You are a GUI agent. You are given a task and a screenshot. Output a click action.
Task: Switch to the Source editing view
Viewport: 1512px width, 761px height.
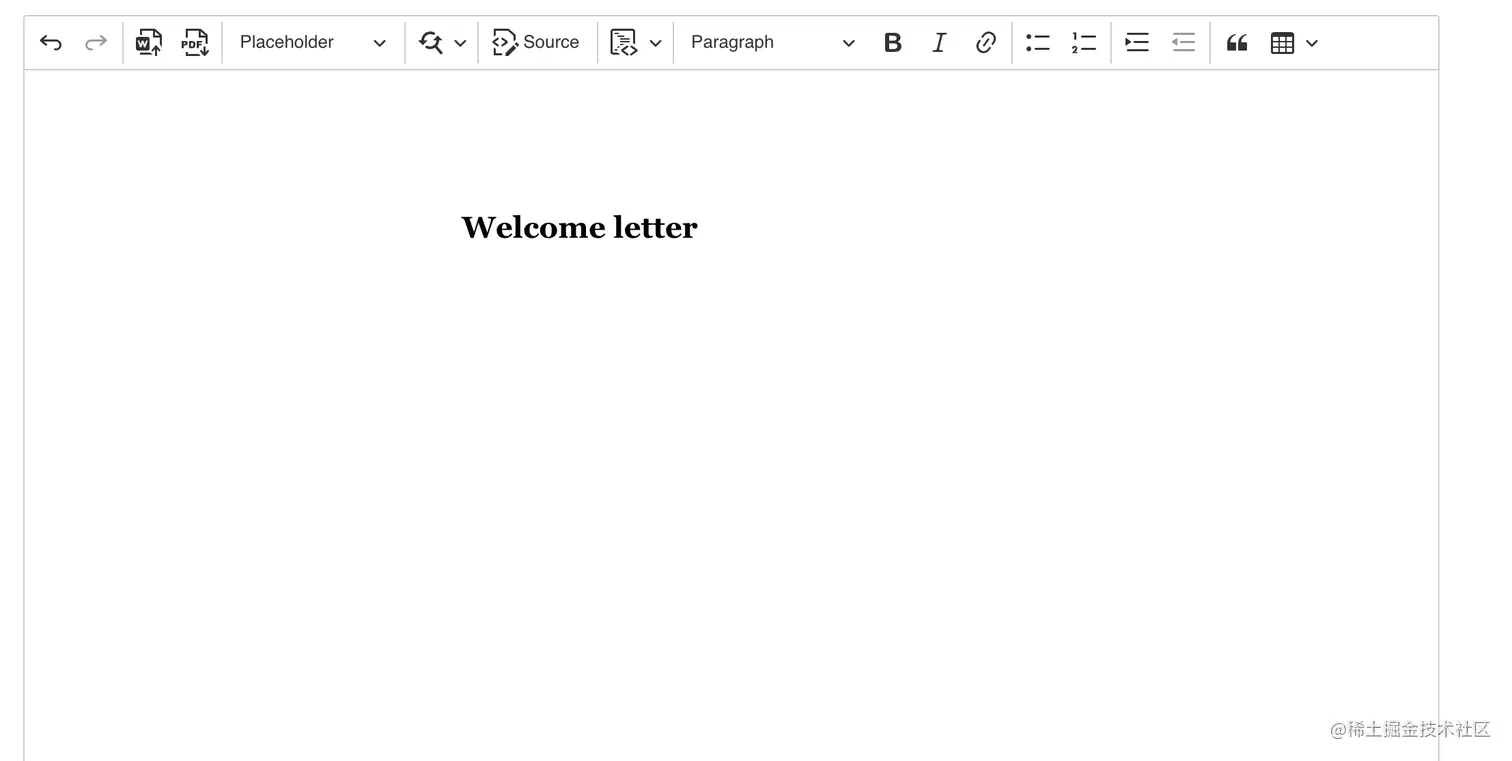point(537,42)
